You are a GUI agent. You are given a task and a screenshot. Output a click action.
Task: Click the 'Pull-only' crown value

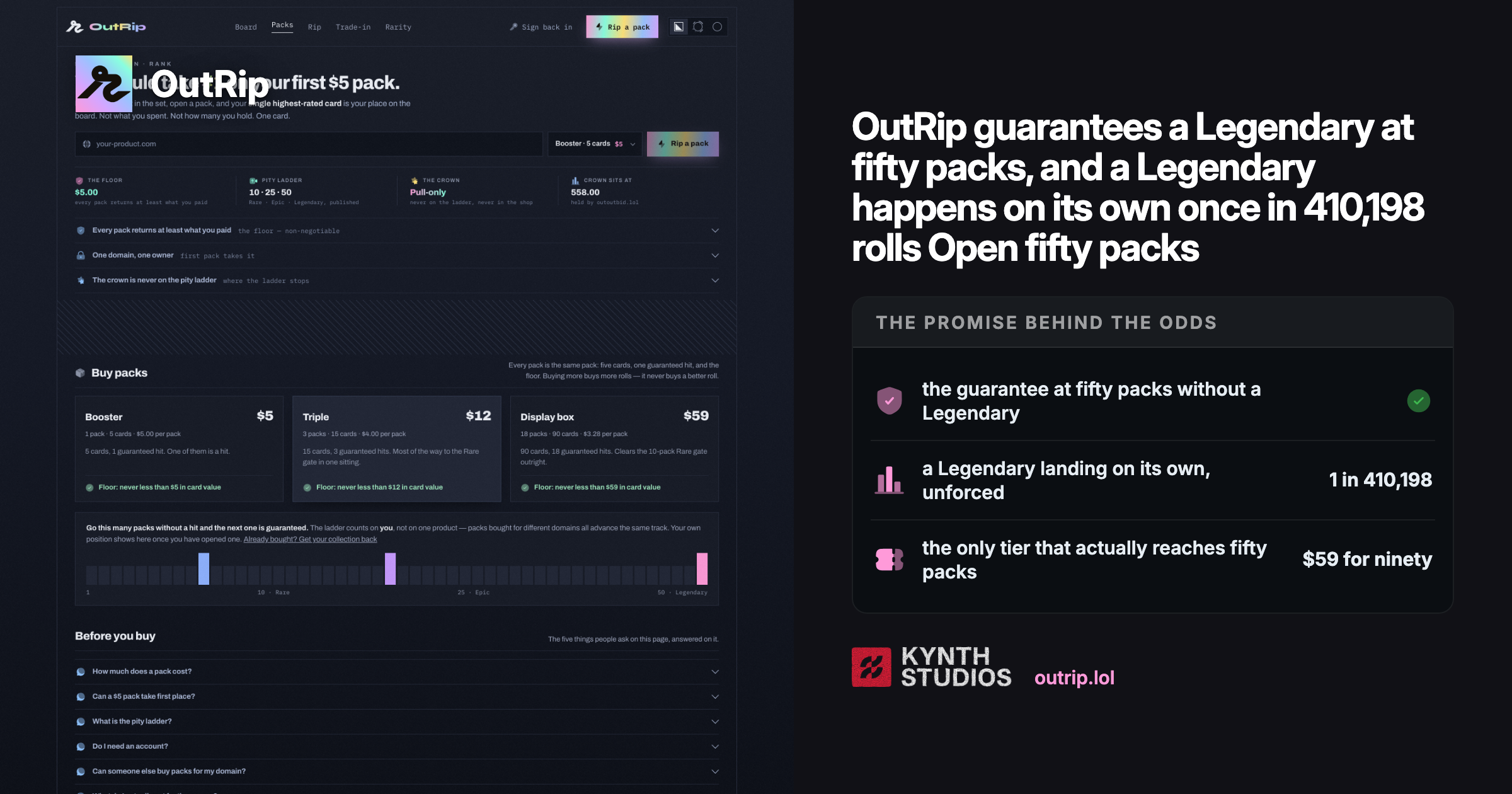[428, 192]
